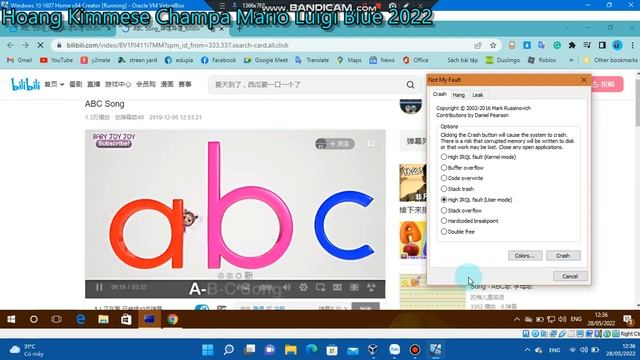This screenshot has height=360, width=640.
Task: Show more bookmarks with the » chevron
Action: pyautogui.click(x=571, y=60)
